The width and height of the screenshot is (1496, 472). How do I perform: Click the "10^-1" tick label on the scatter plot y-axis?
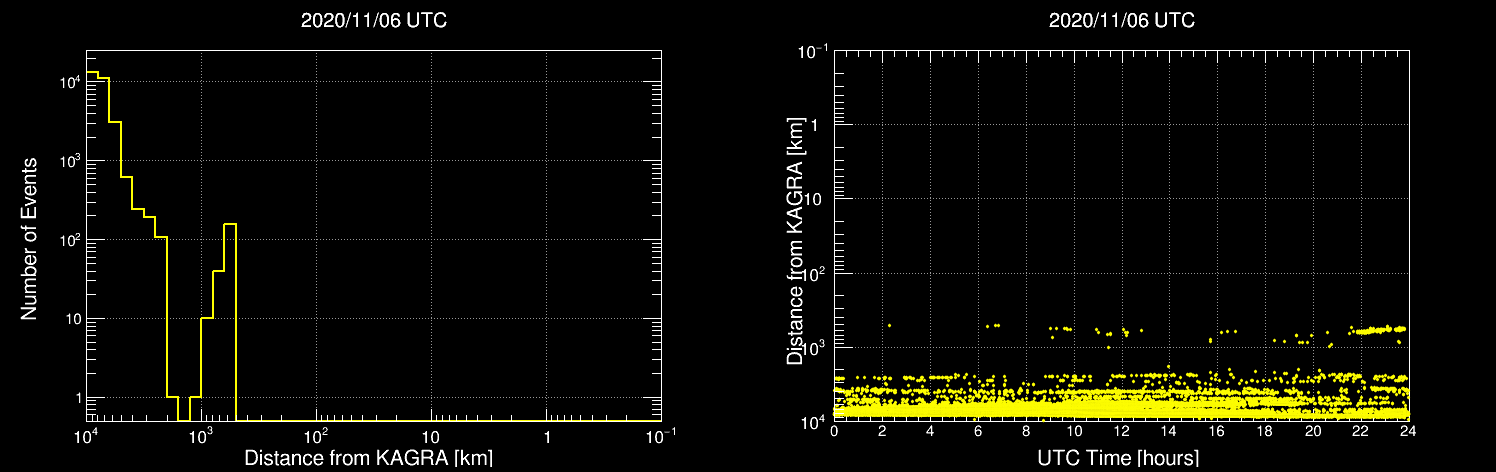[813, 50]
